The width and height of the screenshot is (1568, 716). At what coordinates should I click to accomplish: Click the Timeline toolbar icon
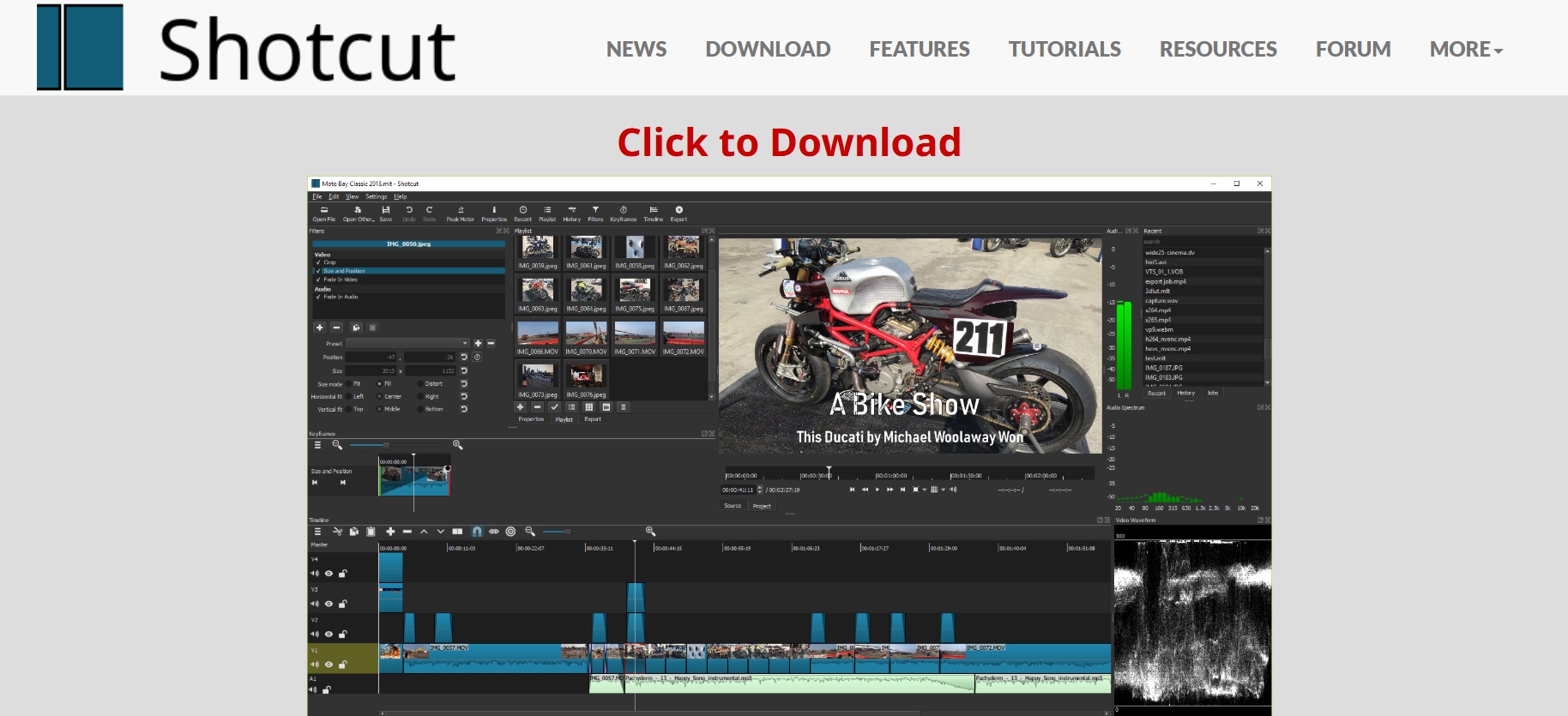[654, 214]
